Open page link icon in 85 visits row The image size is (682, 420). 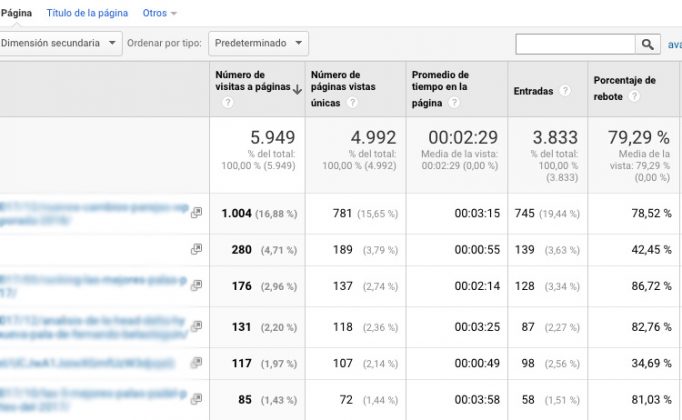(x=196, y=399)
